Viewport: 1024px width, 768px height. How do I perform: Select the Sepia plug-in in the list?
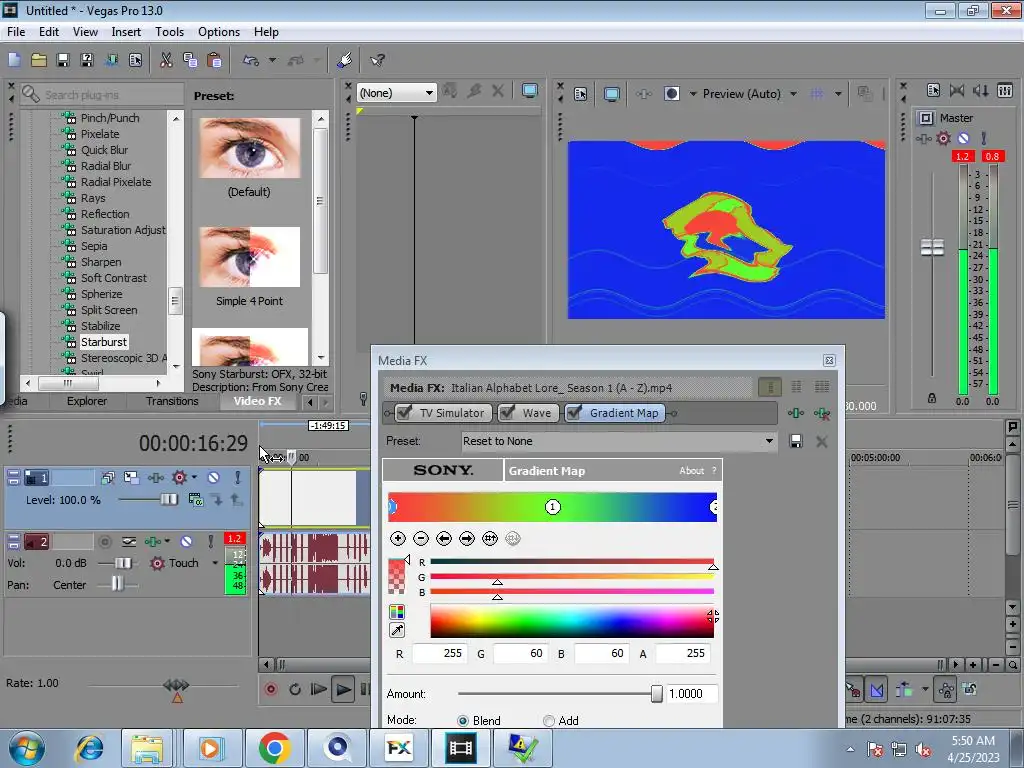[x=94, y=246]
